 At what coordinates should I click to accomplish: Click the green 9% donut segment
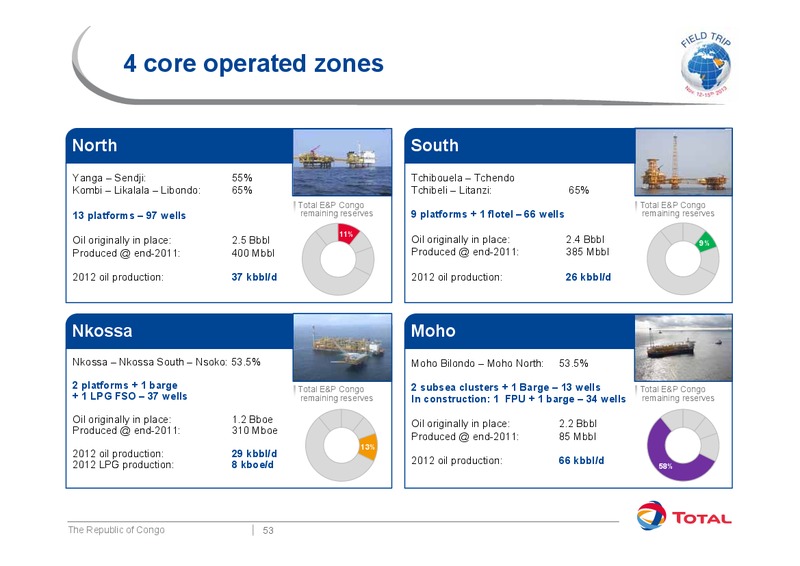706,242
